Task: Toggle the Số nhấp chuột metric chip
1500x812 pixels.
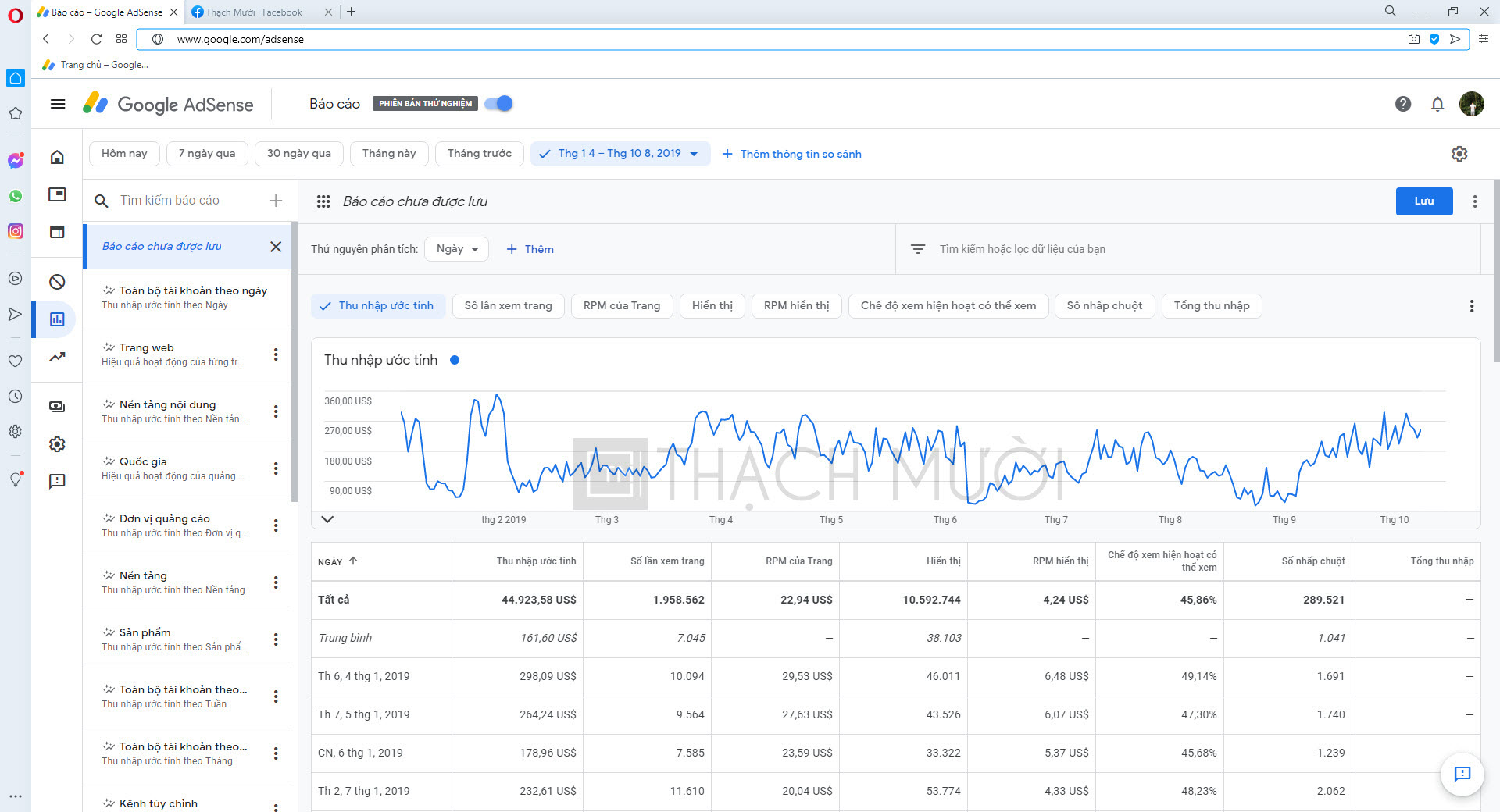Action: 1105,306
